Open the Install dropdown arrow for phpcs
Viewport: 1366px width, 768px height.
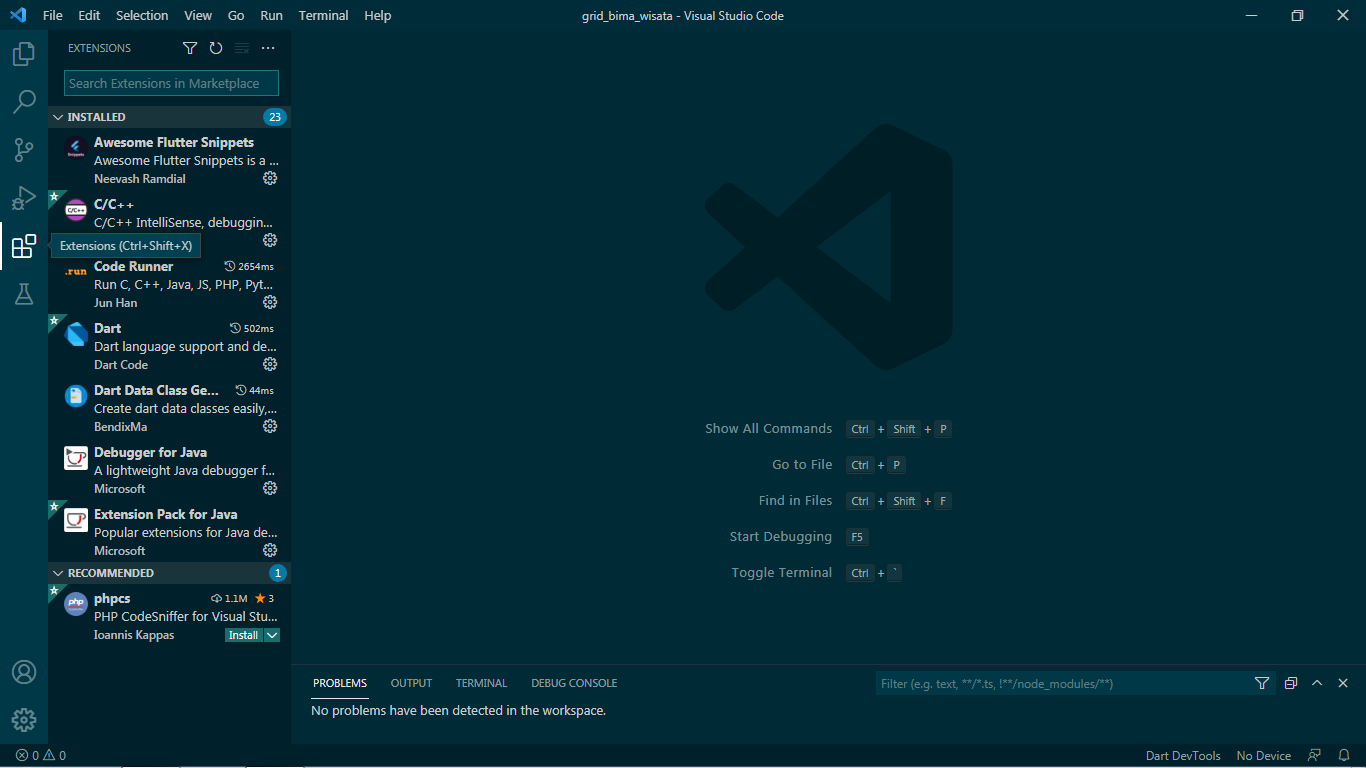coord(272,635)
